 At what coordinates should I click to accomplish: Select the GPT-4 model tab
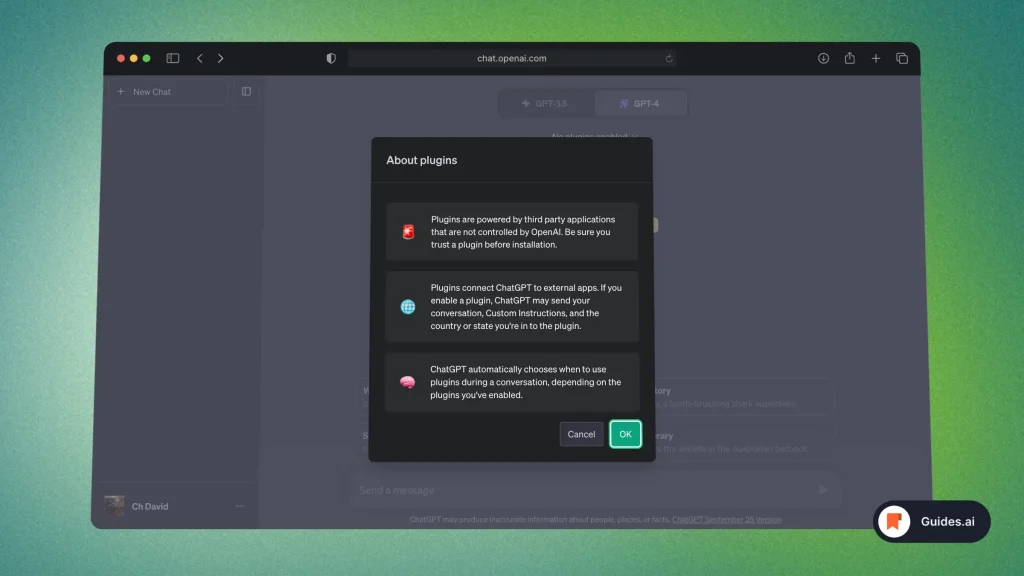pyautogui.click(x=640, y=103)
